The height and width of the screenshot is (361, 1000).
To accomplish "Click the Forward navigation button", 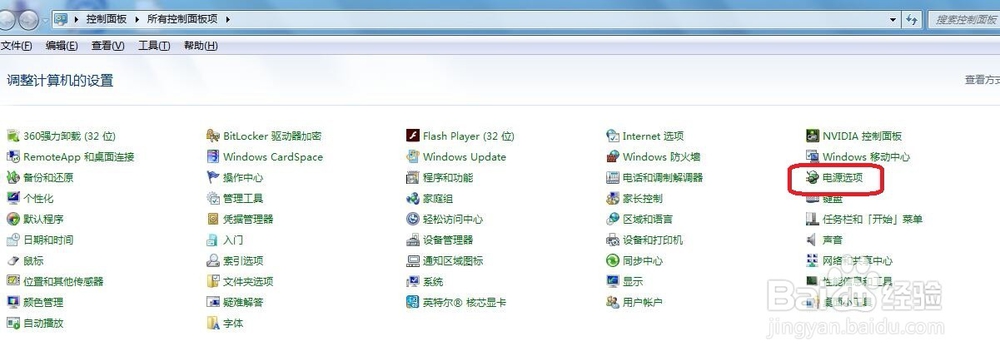I will click(29, 20).
